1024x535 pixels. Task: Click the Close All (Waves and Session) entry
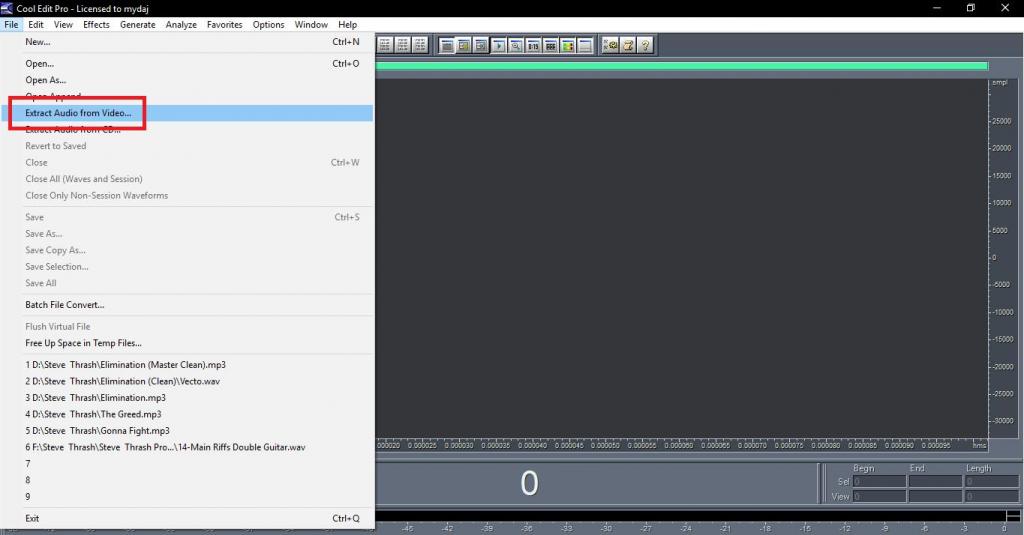coord(187,179)
